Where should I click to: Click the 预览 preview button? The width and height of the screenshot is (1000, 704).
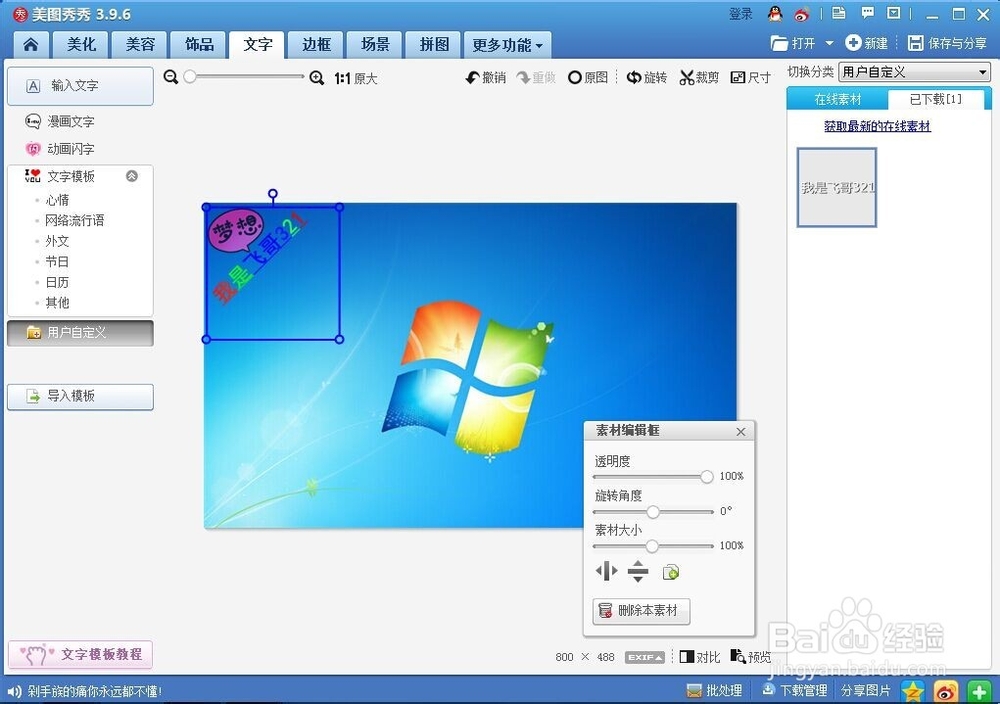point(751,656)
